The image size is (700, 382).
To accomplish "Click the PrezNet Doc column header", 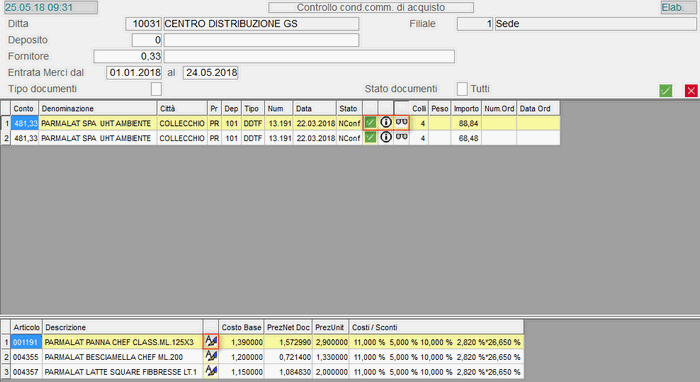I will click(288, 327).
